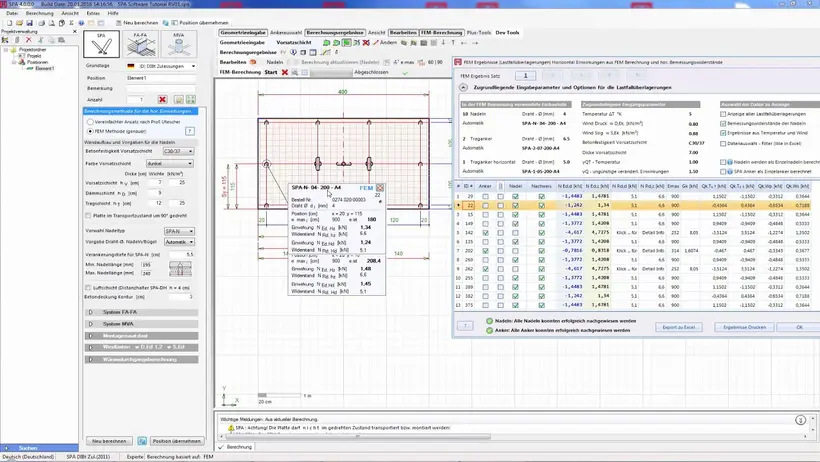Click the blue info icon in Berechnungsergebnisse row
Viewport: 820px width, 462px height.
pyautogui.click(x=293, y=52)
